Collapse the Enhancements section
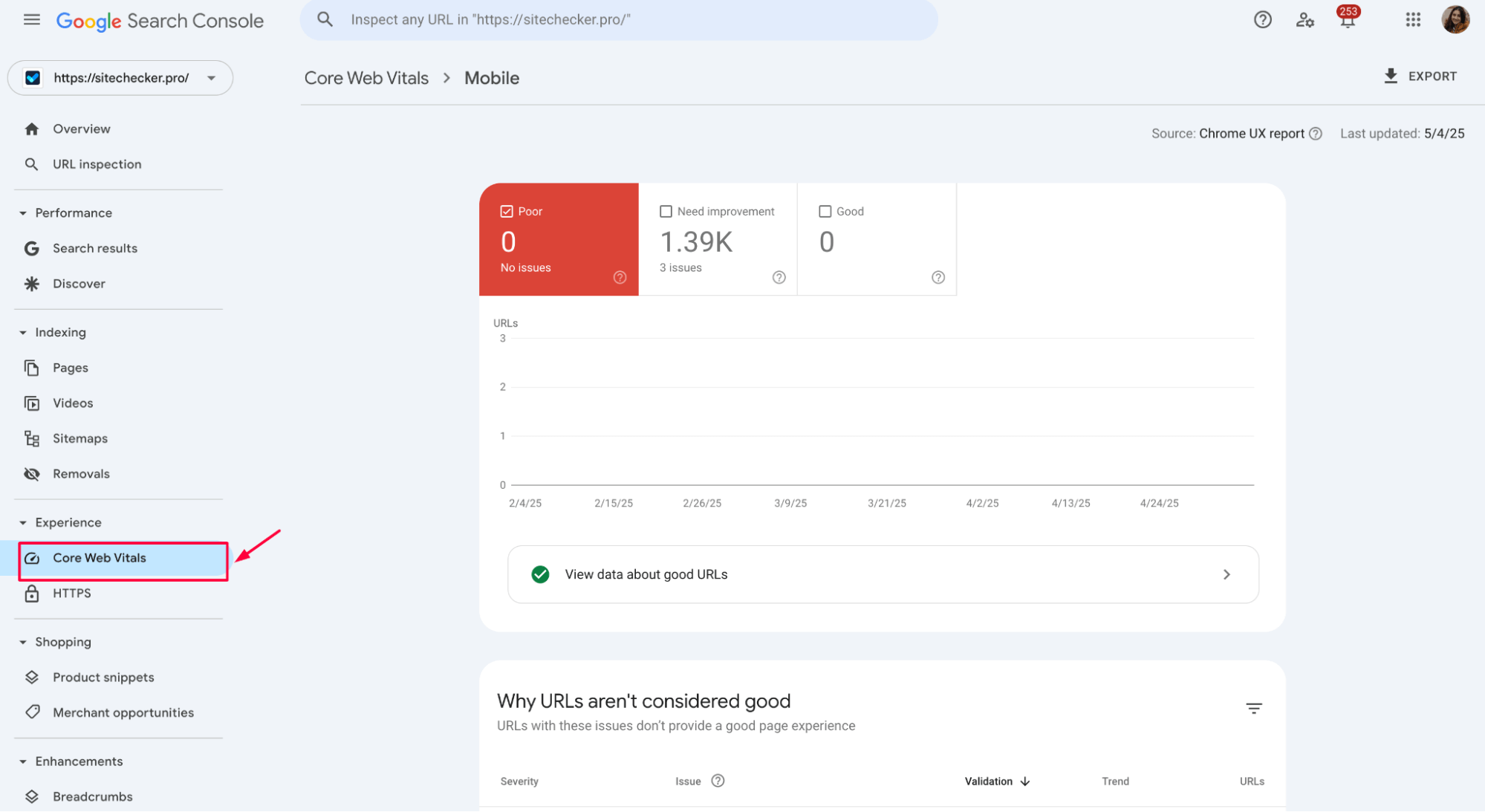Screen dimensions: 1485x812 [x=23, y=762]
